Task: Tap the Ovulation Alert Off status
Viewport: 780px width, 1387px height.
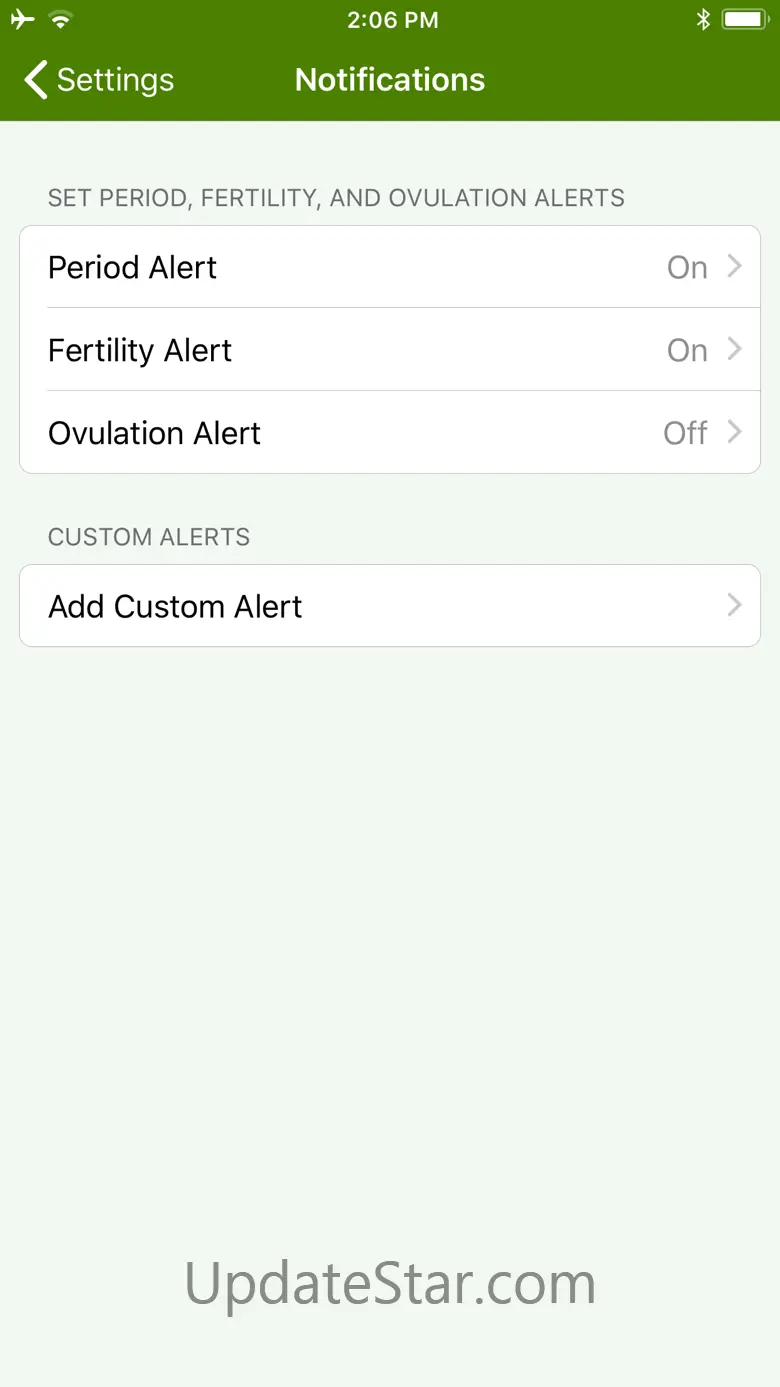Action: click(685, 433)
